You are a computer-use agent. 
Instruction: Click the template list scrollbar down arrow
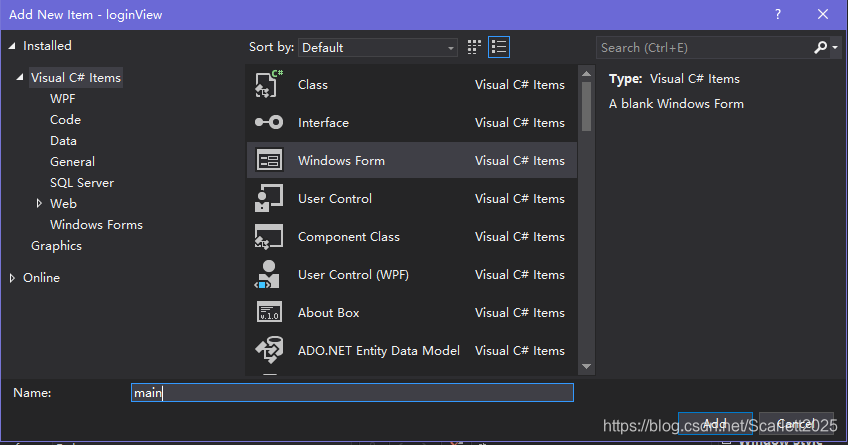pos(586,367)
